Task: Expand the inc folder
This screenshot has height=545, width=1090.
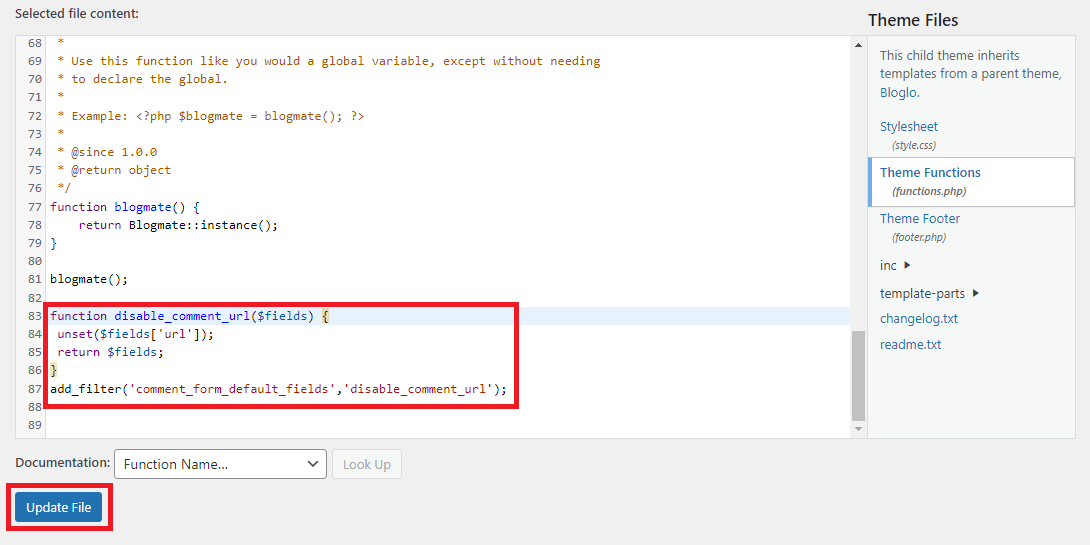Action: 895,266
